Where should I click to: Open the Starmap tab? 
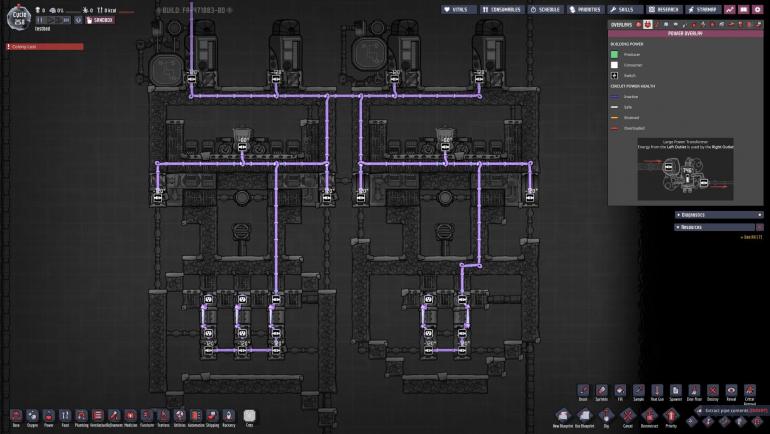[x=703, y=9]
